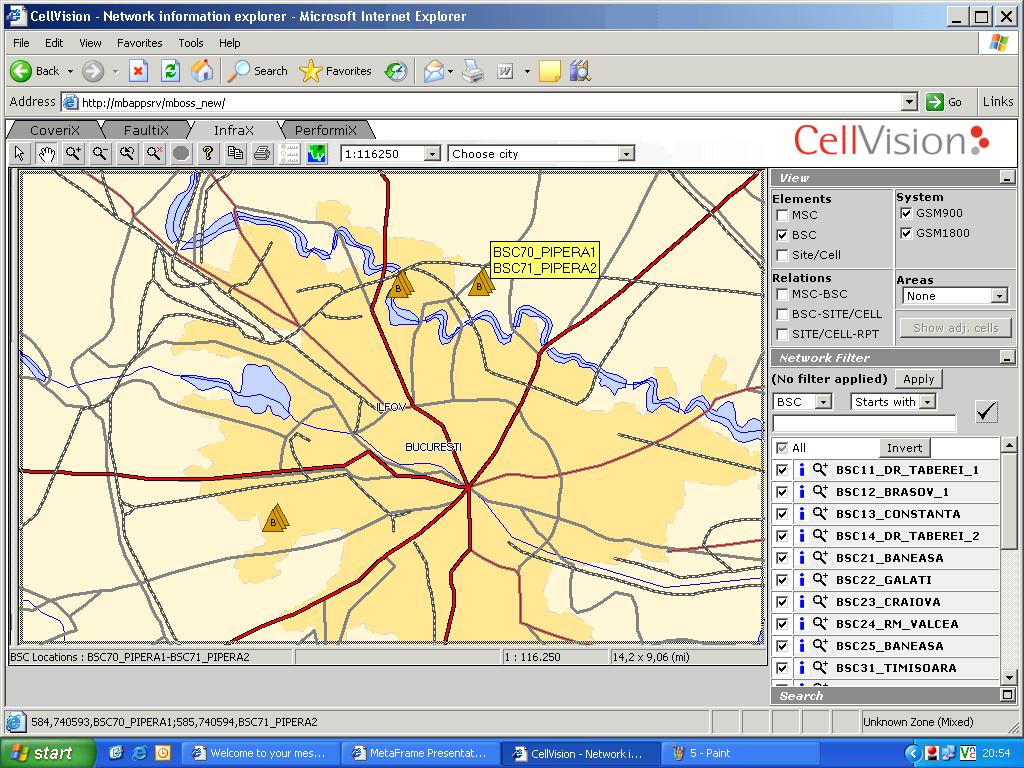Image resolution: width=1024 pixels, height=768 pixels.
Task: Switch to 5 - Paint taskbar window
Action: coord(741,753)
